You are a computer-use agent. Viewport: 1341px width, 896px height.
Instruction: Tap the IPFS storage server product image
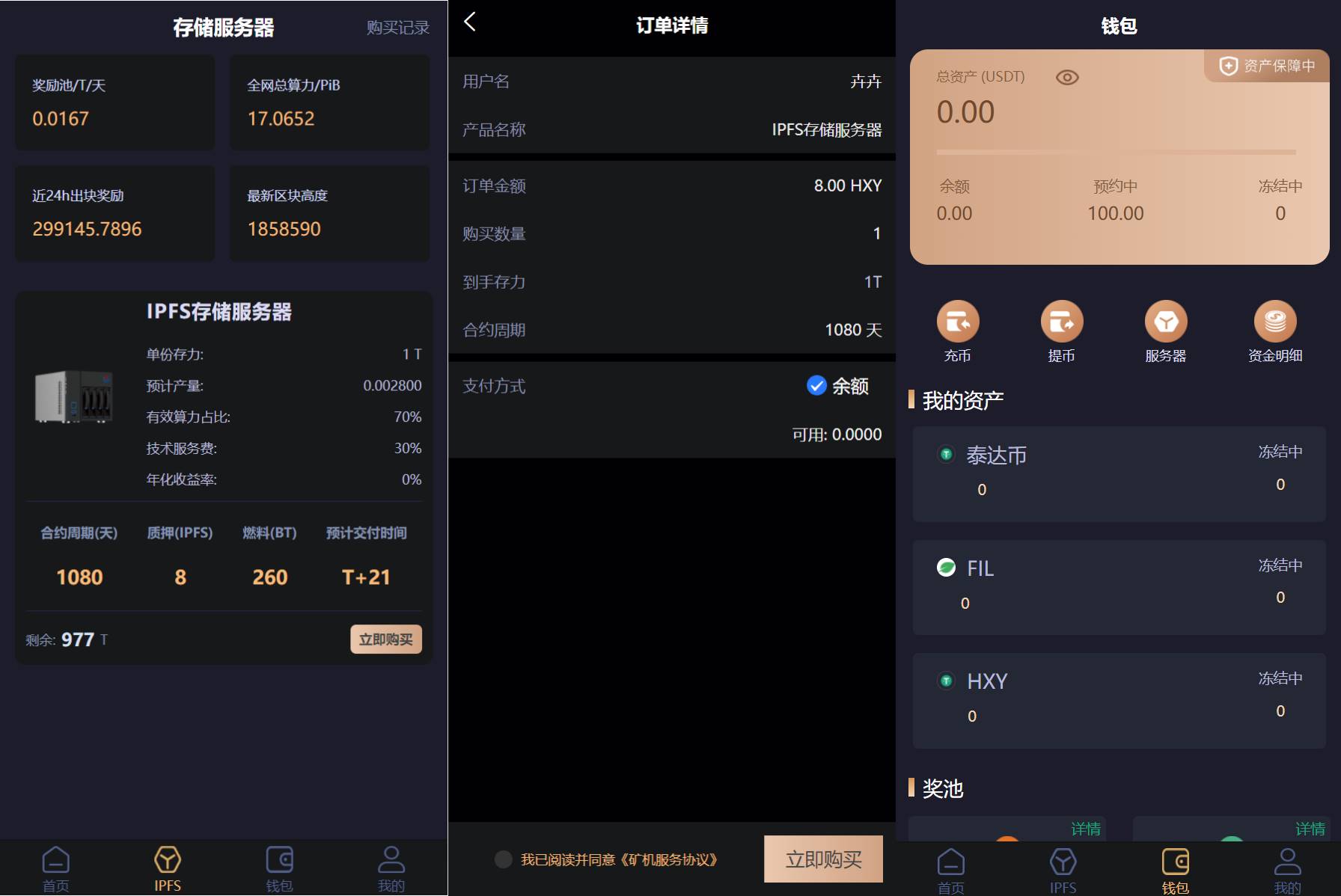point(73,396)
